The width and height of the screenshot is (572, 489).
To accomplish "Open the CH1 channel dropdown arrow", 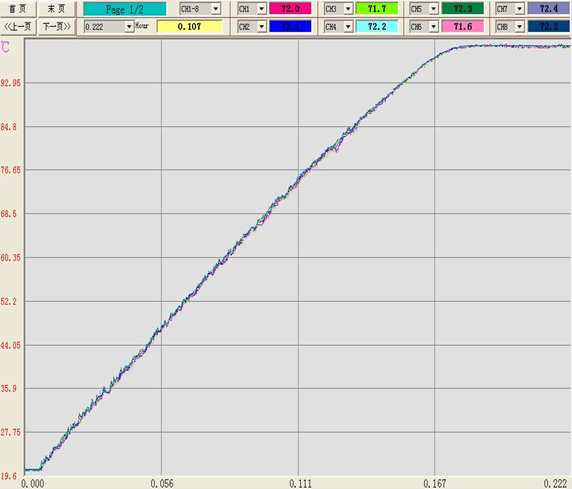I will [262, 8].
